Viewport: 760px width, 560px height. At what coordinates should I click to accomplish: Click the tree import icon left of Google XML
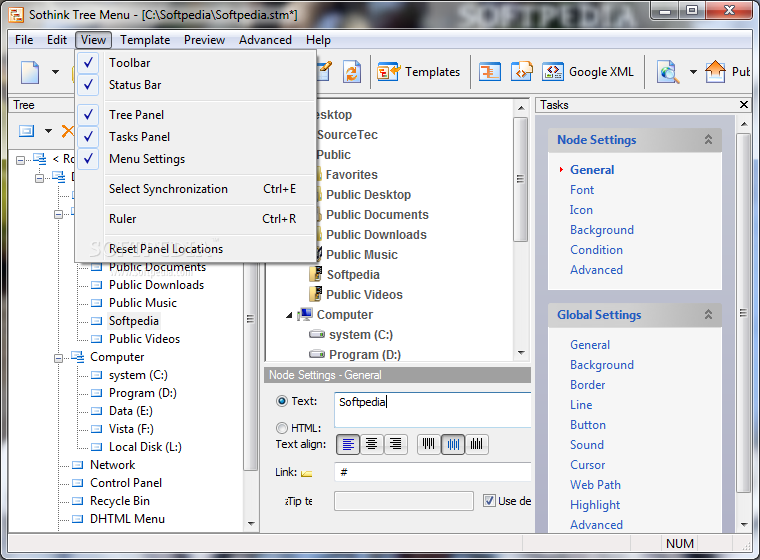490,72
